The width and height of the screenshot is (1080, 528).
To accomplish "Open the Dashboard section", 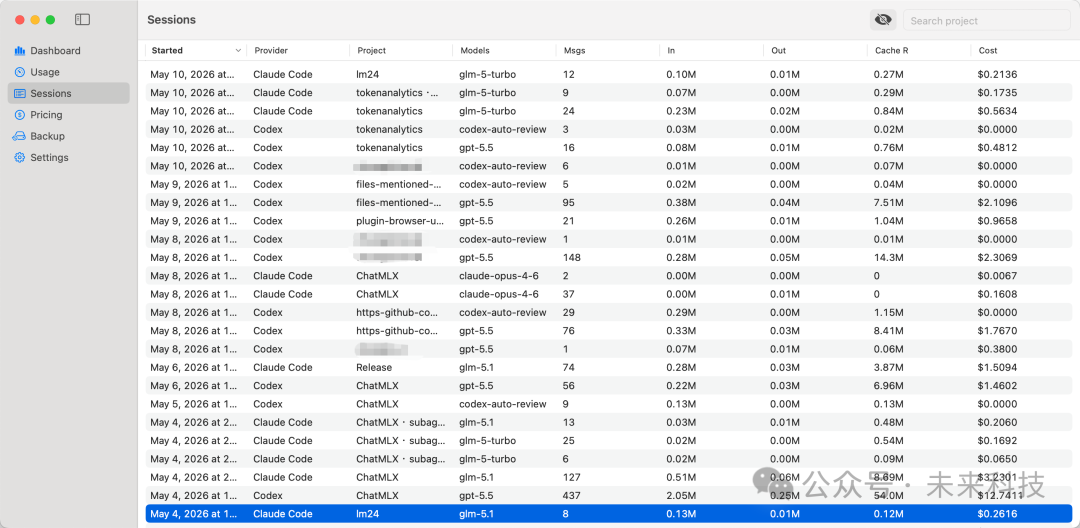I will pyautogui.click(x=55, y=51).
